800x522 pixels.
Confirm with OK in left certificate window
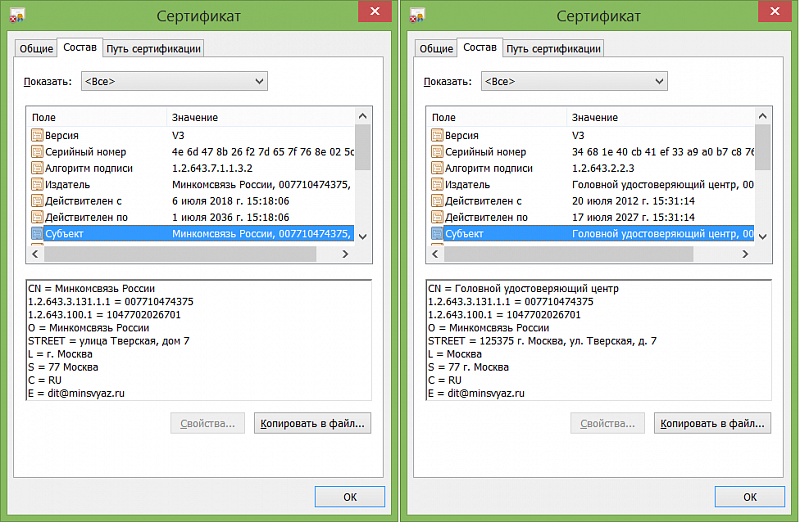349,496
